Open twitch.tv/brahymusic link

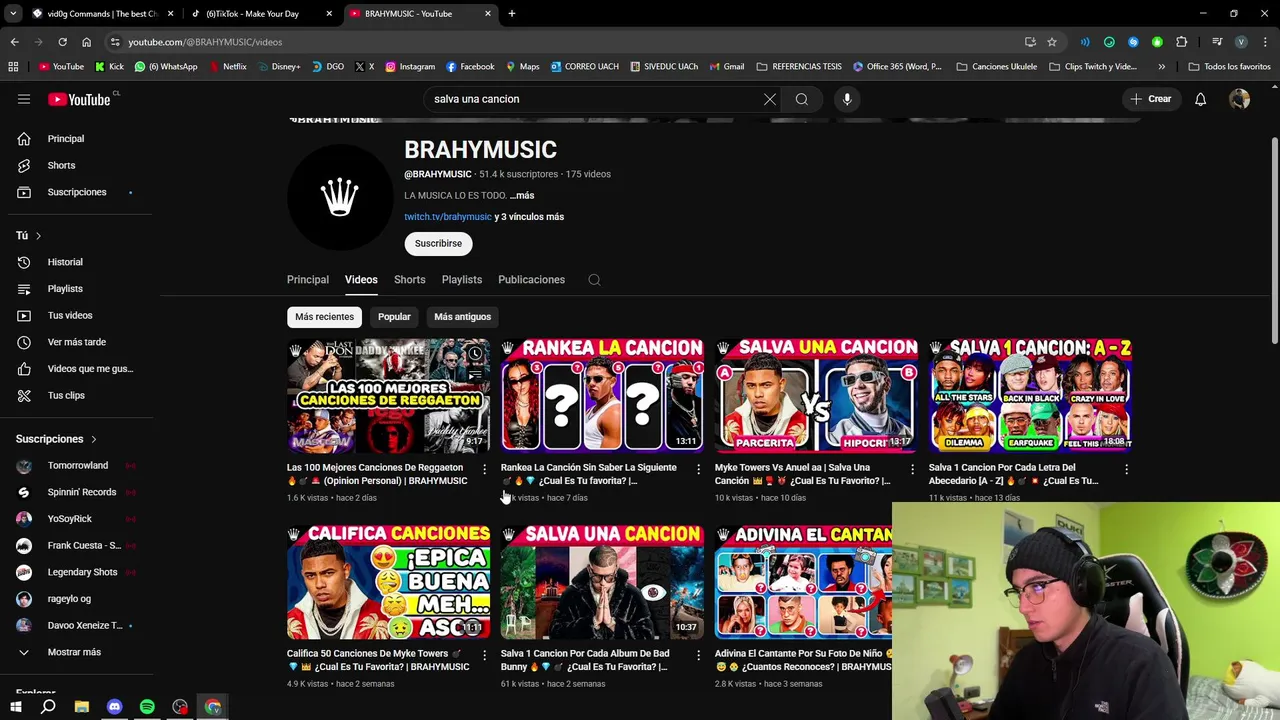[x=448, y=217]
